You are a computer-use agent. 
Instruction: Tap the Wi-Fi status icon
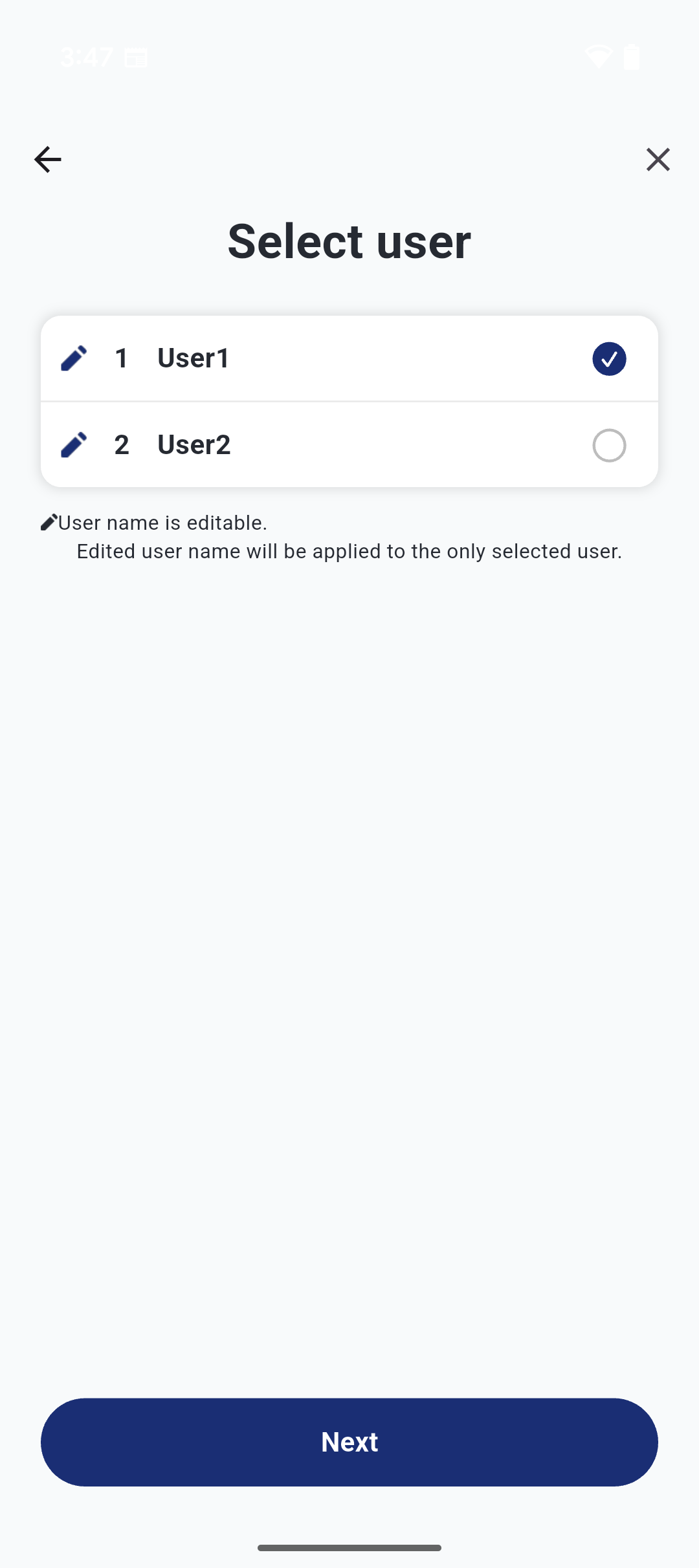[599, 57]
